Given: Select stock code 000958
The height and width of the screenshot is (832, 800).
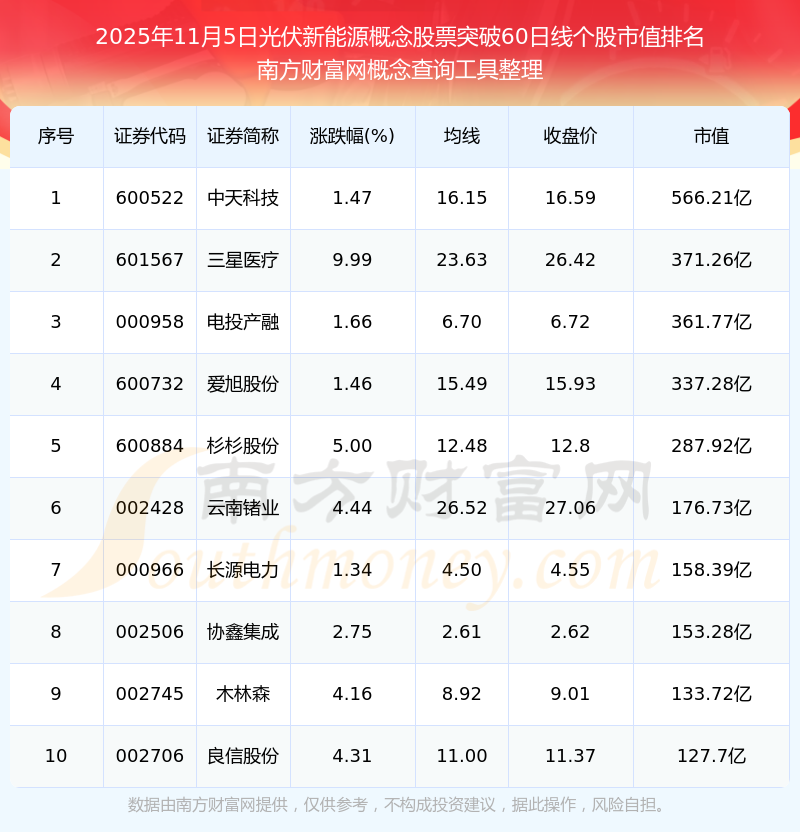Looking at the screenshot, I should [150, 322].
